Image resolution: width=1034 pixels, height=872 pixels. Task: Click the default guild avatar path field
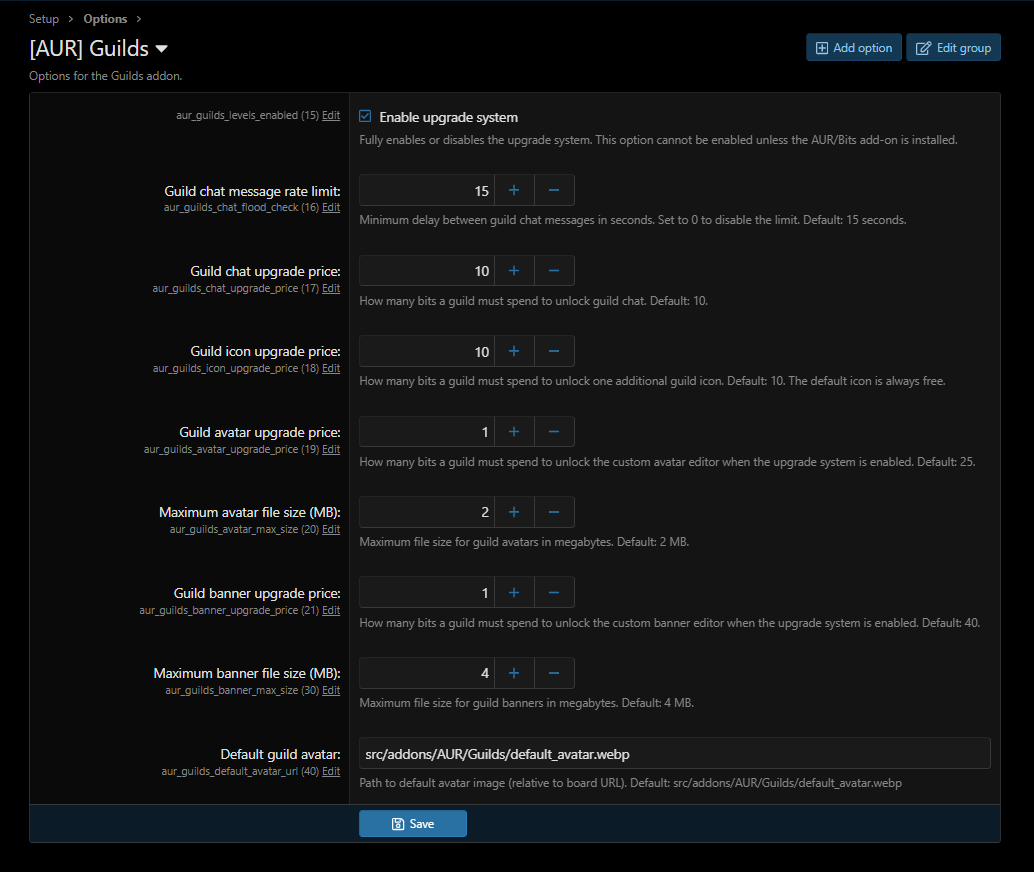tap(675, 753)
